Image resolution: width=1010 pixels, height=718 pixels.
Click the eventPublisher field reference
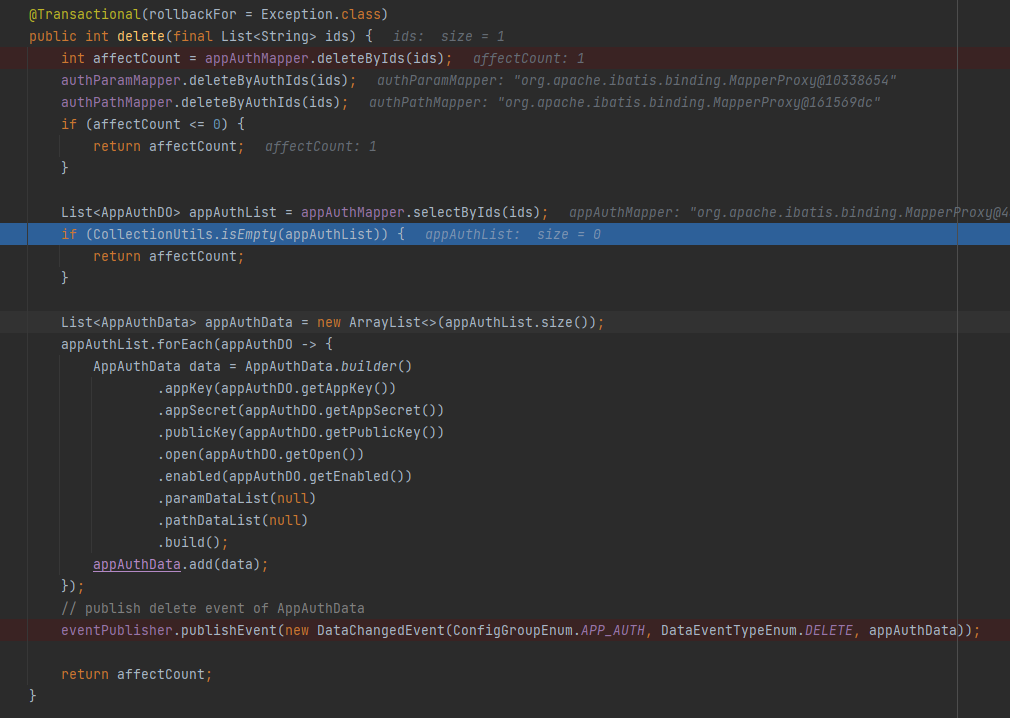117,630
